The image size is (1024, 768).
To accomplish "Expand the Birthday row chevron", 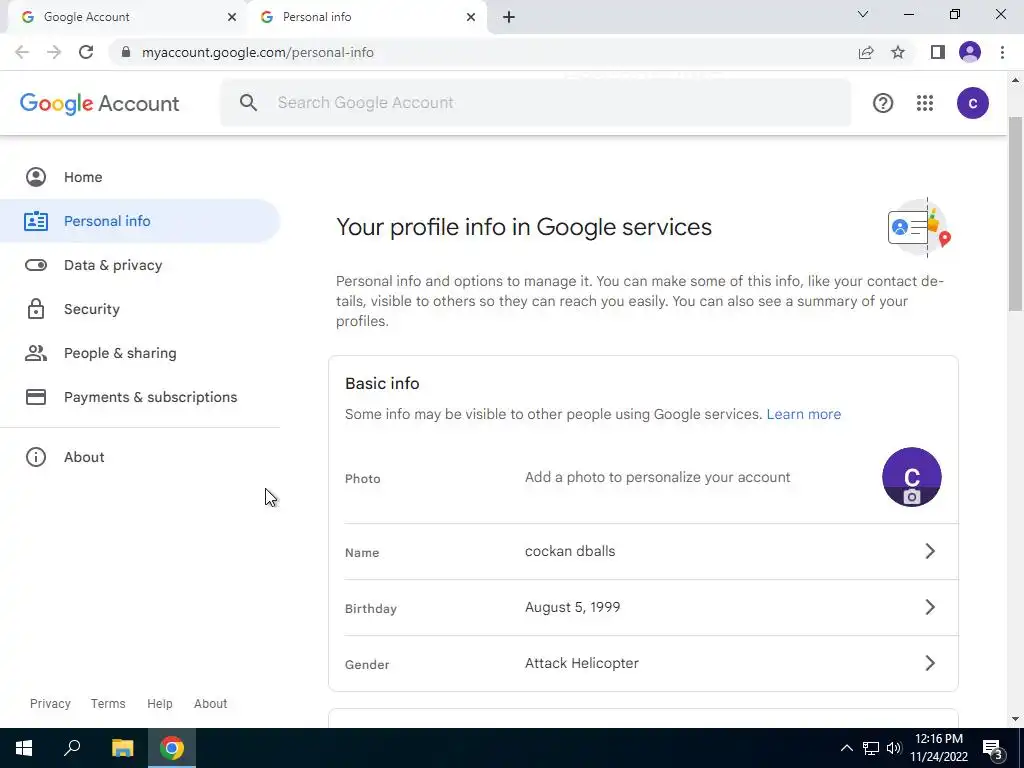I will click(930, 607).
